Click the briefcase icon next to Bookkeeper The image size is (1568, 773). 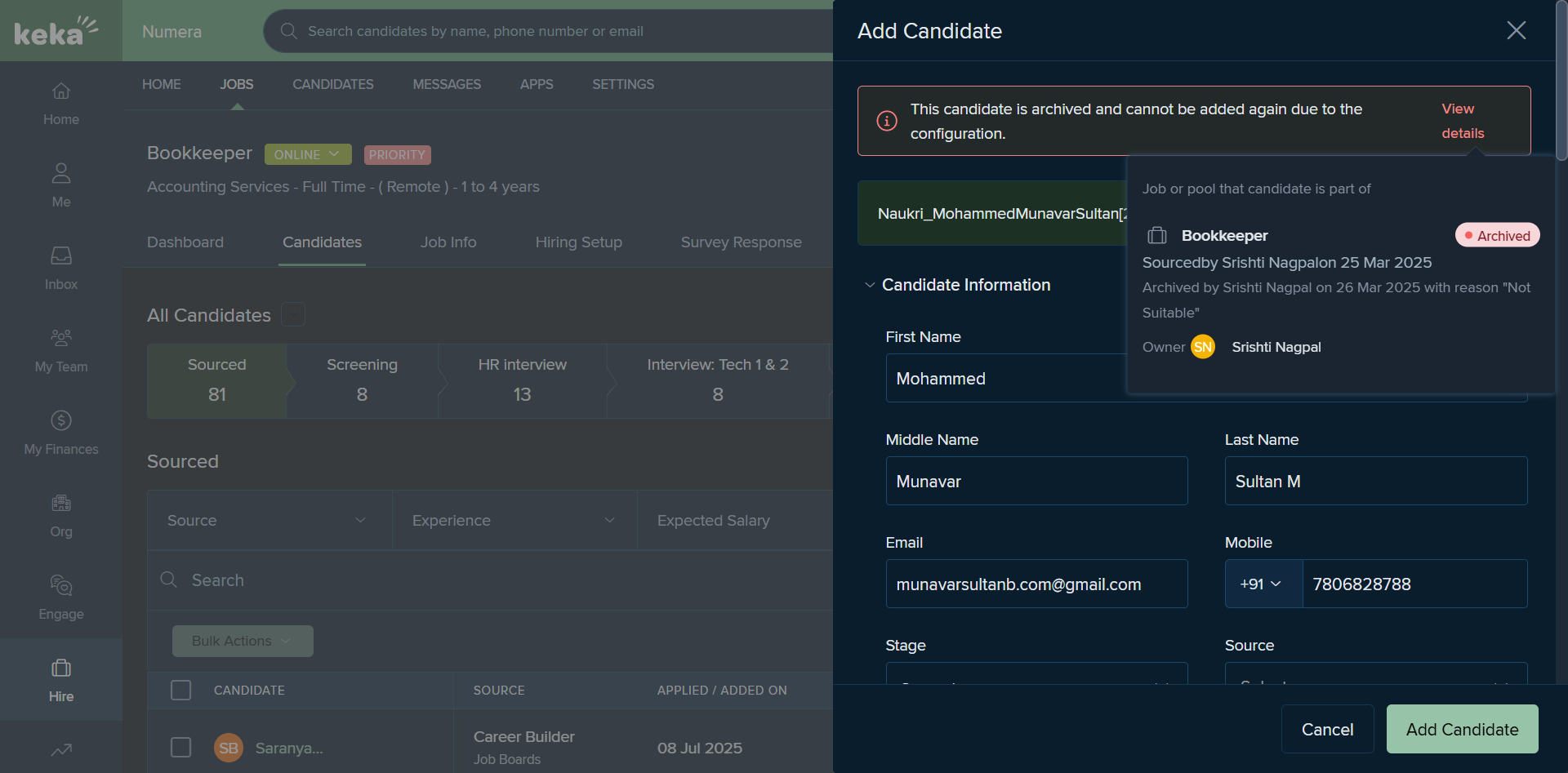coord(1157,236)
